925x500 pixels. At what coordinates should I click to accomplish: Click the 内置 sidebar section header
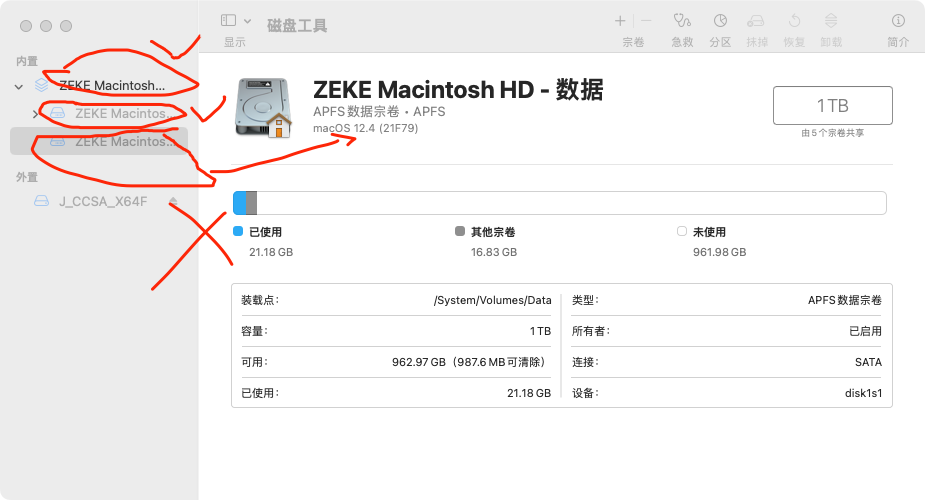27,61
